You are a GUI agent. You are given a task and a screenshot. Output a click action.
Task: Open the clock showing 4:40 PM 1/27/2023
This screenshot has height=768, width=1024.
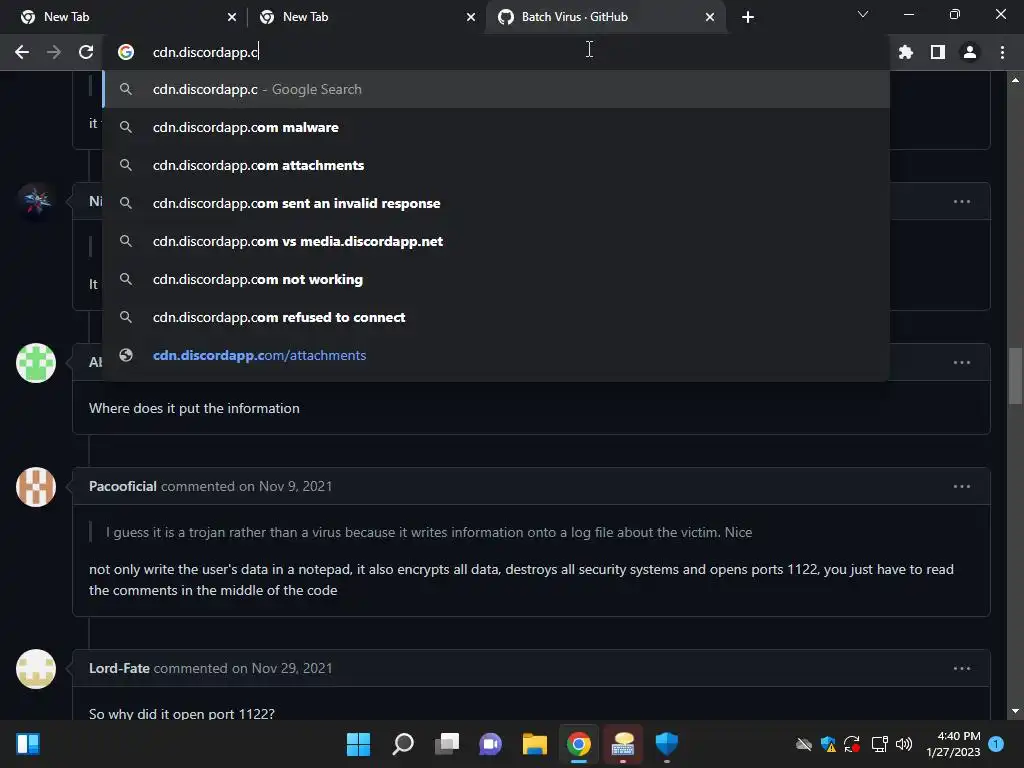[953, 744]
